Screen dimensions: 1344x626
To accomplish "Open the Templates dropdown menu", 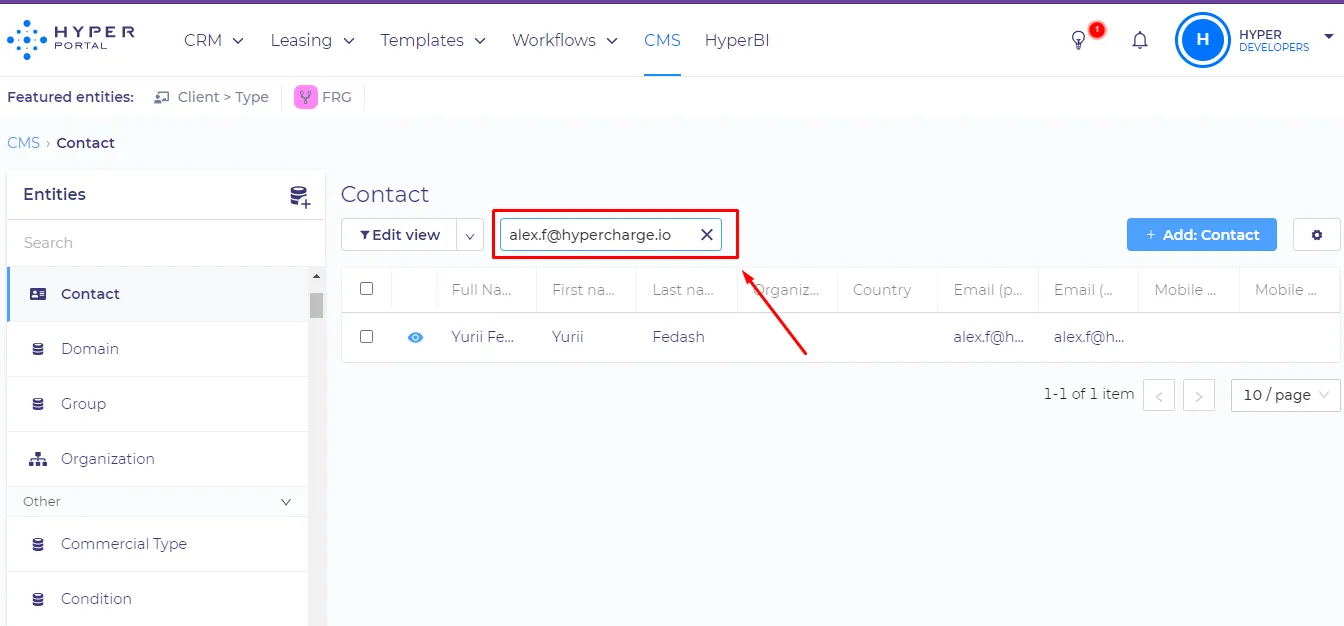I will 433,40.
